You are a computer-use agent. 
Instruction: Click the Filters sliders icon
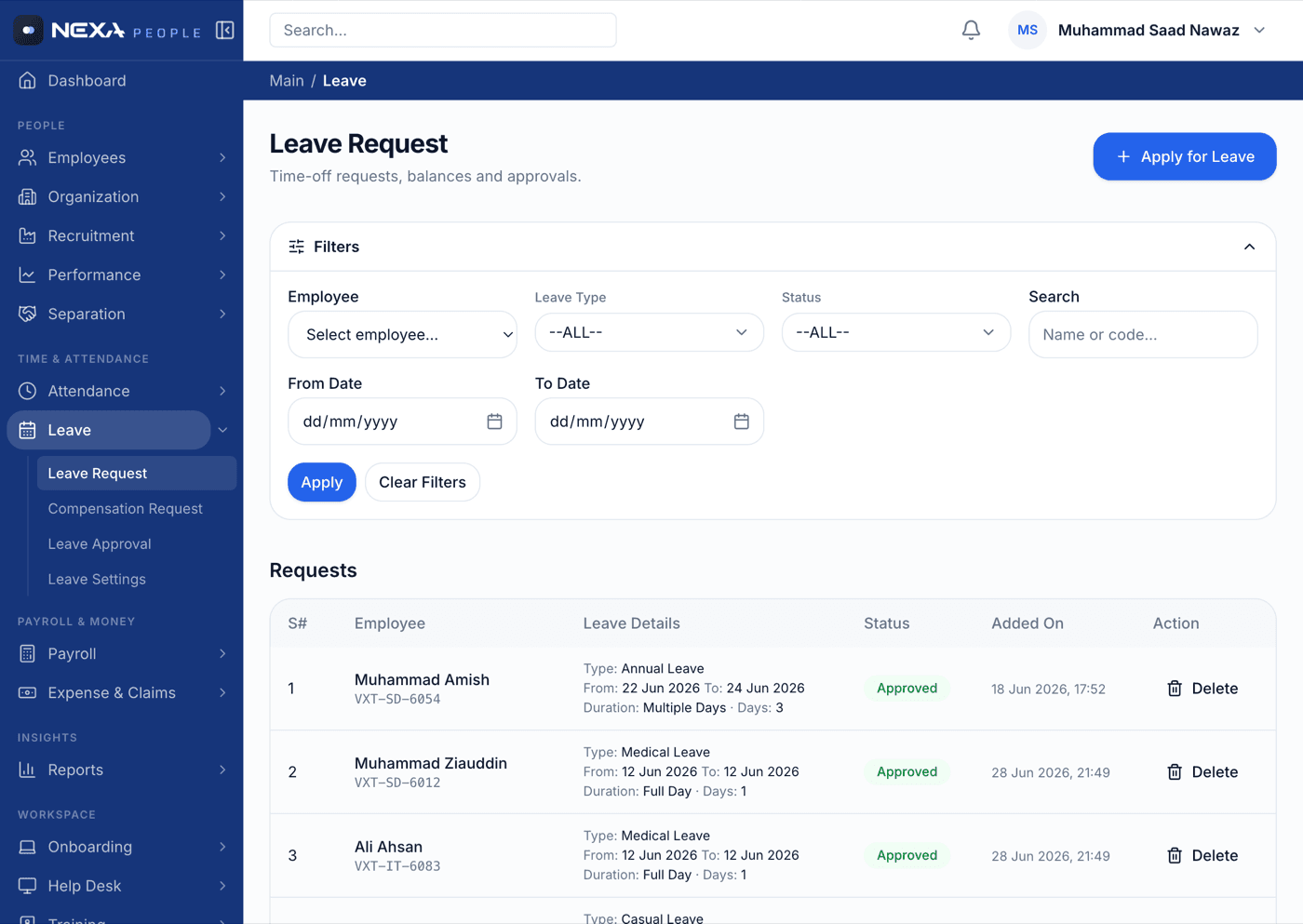pos(297,248)
